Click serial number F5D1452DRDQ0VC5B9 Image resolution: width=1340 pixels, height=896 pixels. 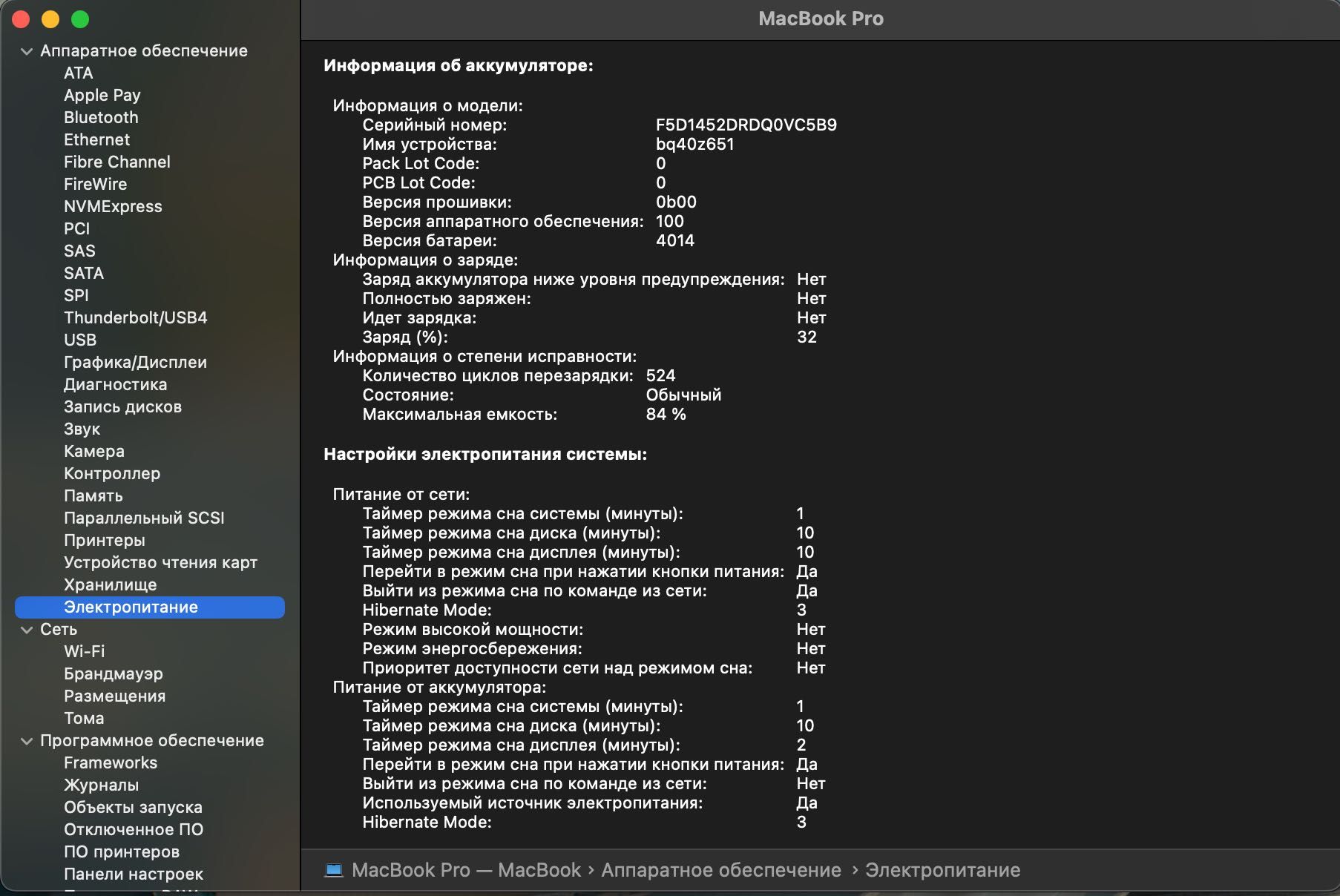tap(746, 125)
